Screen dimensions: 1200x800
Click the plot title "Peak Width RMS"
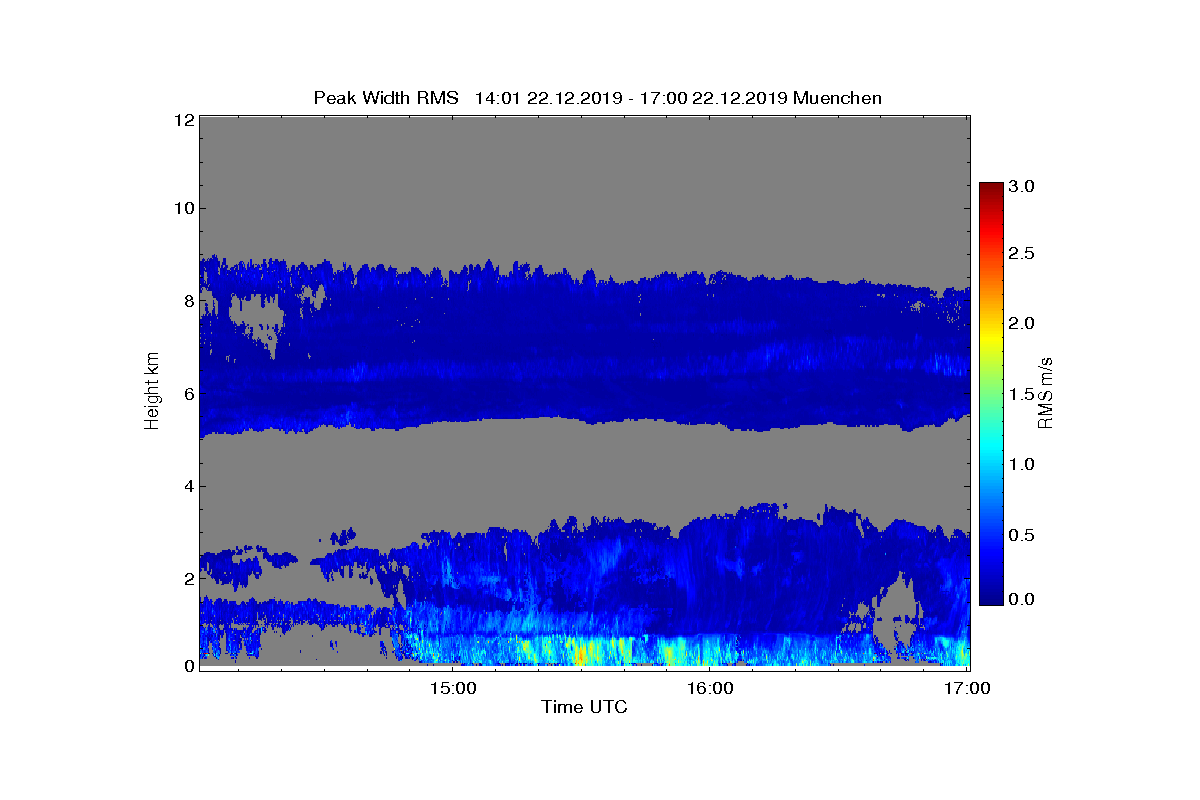tap(386, 98)
